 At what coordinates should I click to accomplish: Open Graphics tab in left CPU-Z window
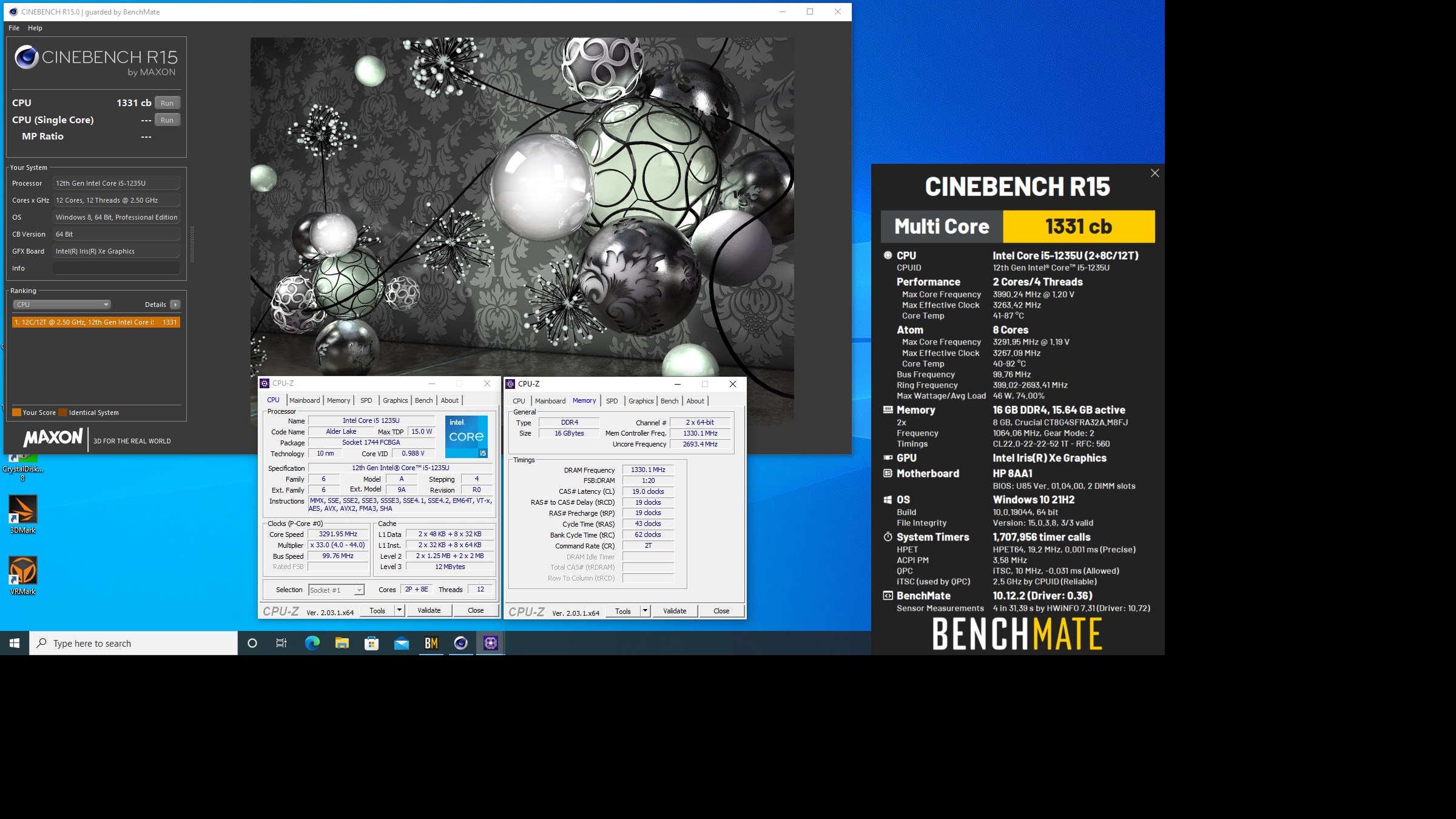[396, 400]
